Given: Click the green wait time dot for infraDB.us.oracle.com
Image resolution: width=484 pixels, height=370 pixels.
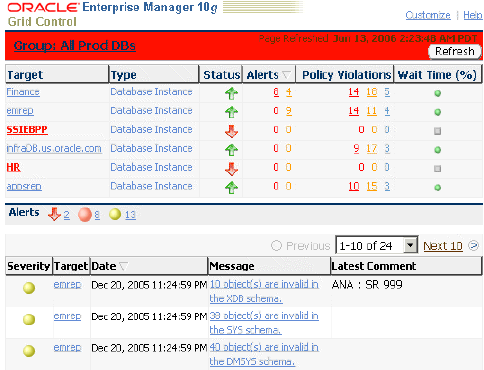Looking at the screenshot, I should (438, 150).
